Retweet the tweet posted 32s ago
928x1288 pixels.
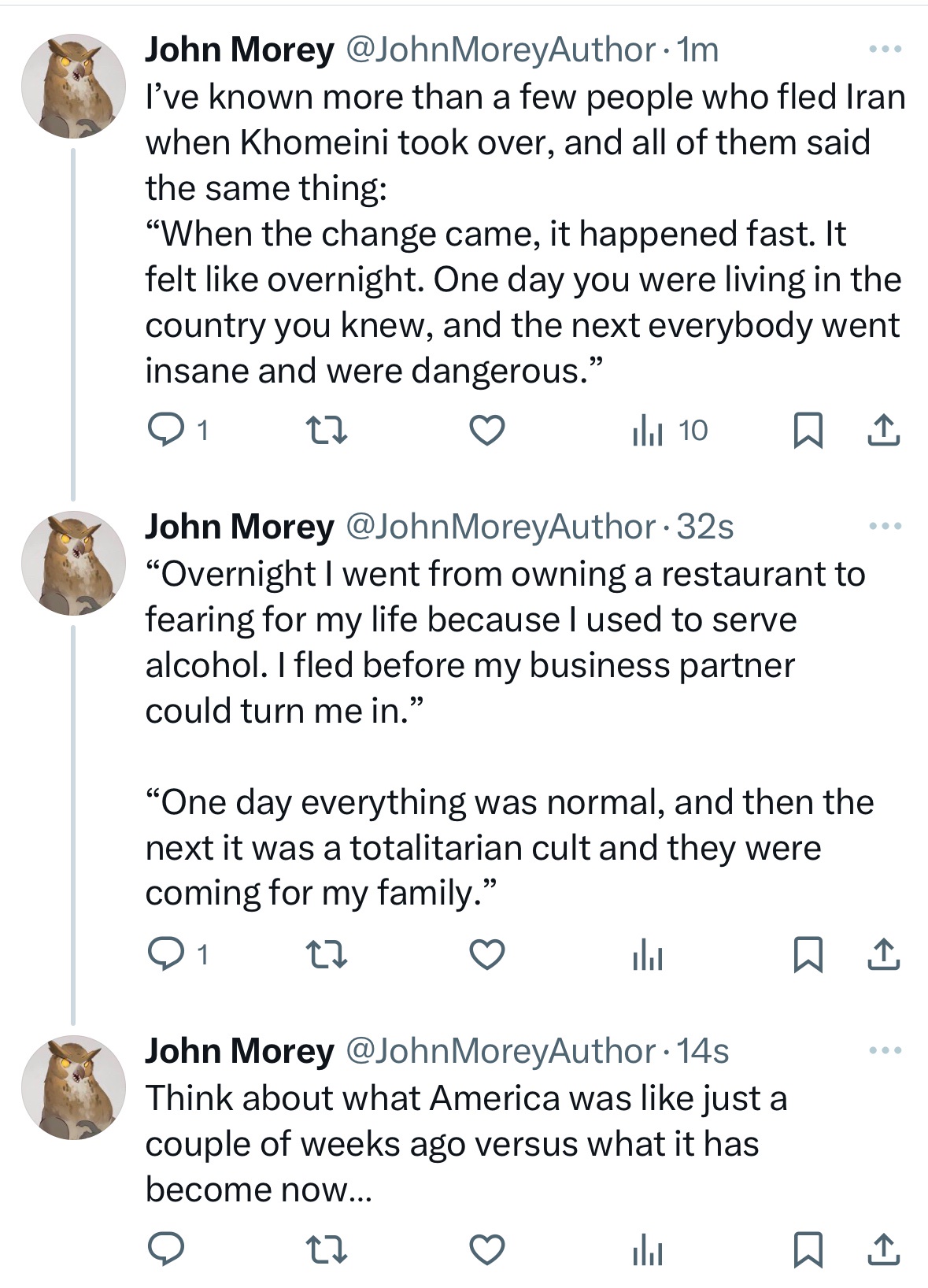pos(325,955)
